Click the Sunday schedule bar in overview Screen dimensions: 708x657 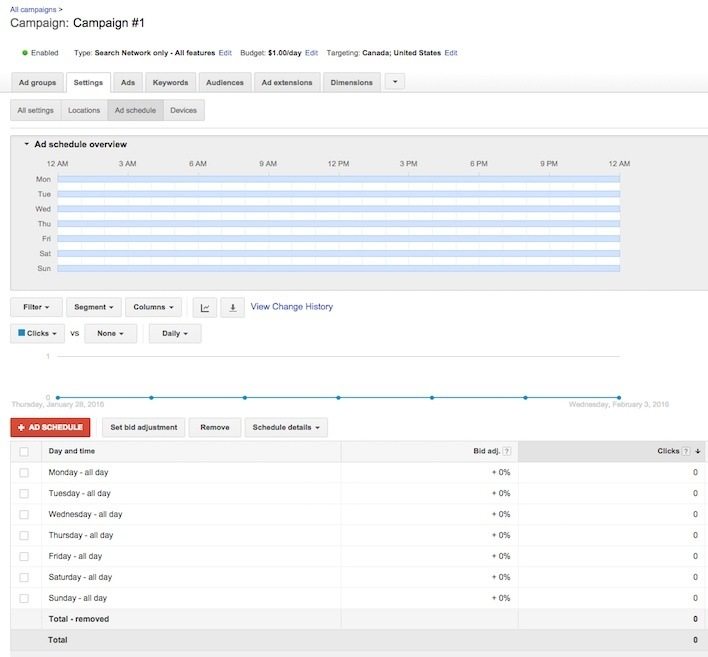point(339,269)
